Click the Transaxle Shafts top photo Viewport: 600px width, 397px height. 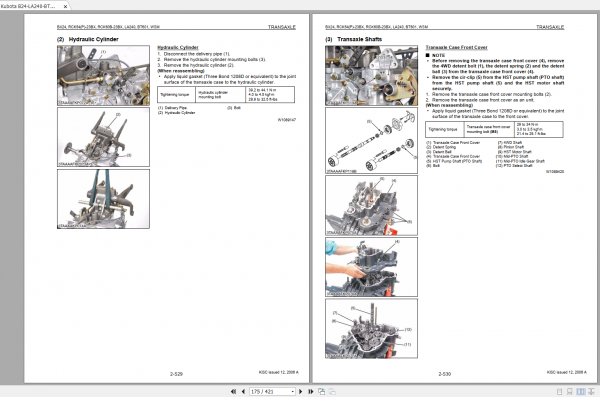pyautogui.click(x=371, y=75)
